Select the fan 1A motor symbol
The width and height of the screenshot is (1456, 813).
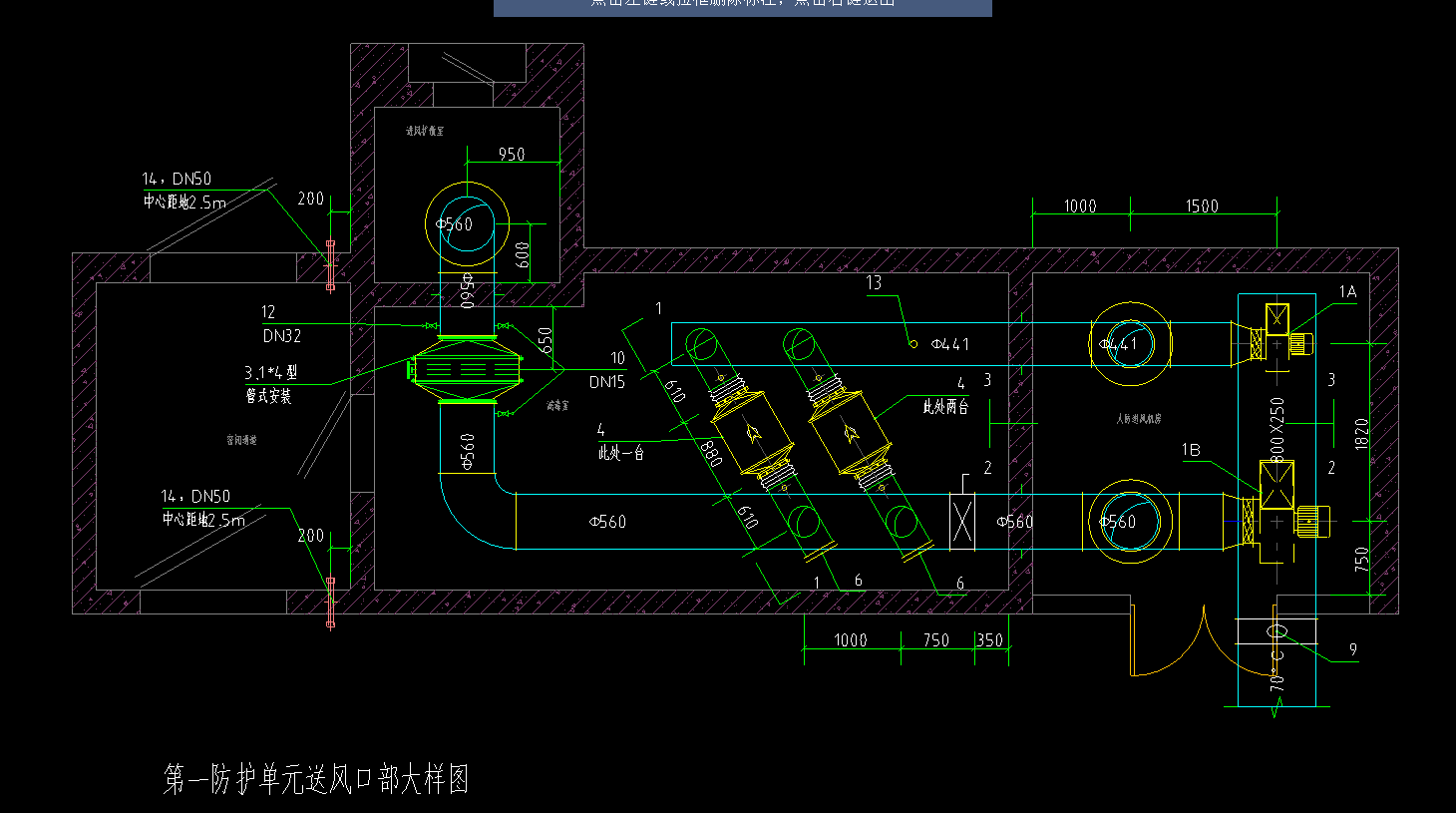click(x=1299, y=344)
